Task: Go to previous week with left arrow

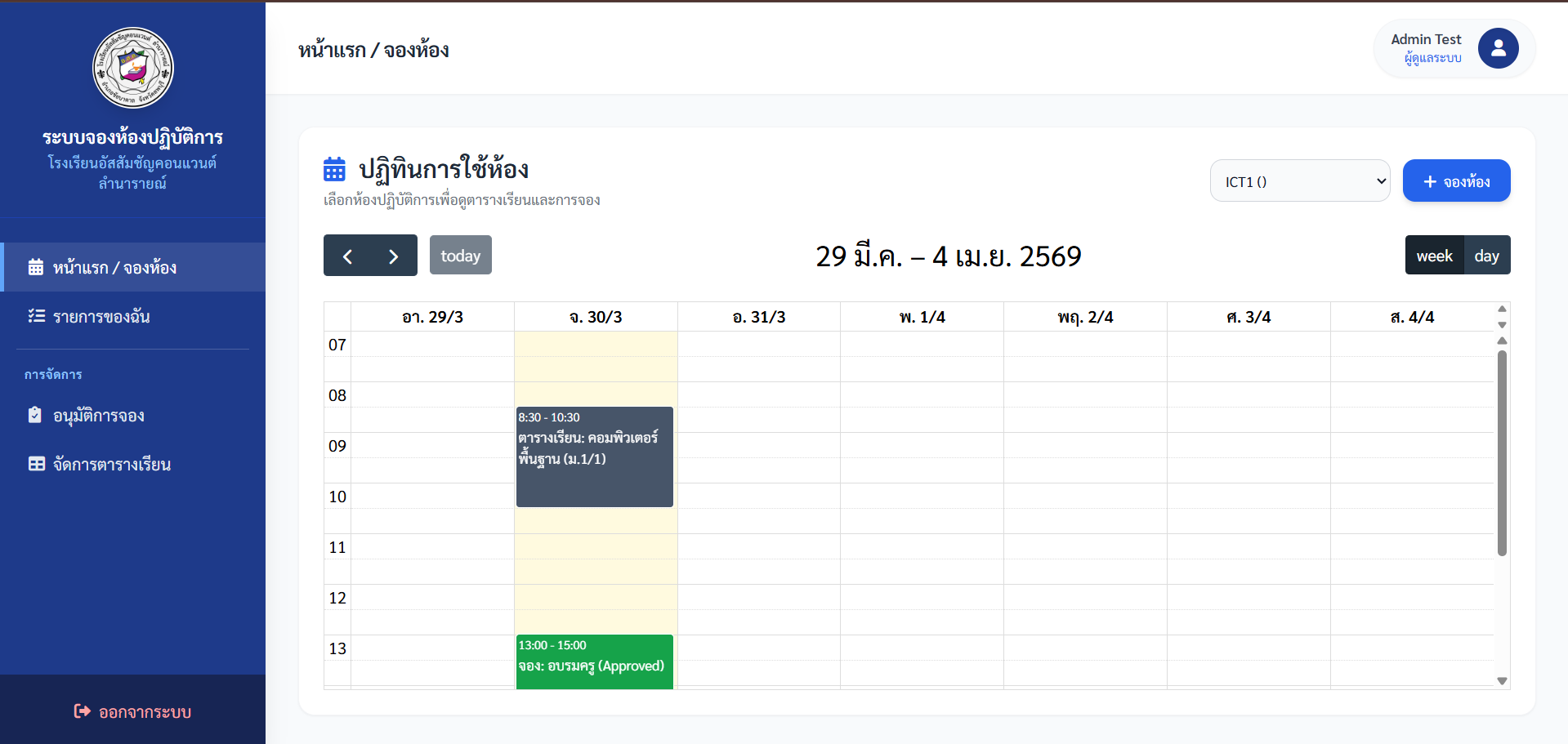Action: click(x=347, y=256)
